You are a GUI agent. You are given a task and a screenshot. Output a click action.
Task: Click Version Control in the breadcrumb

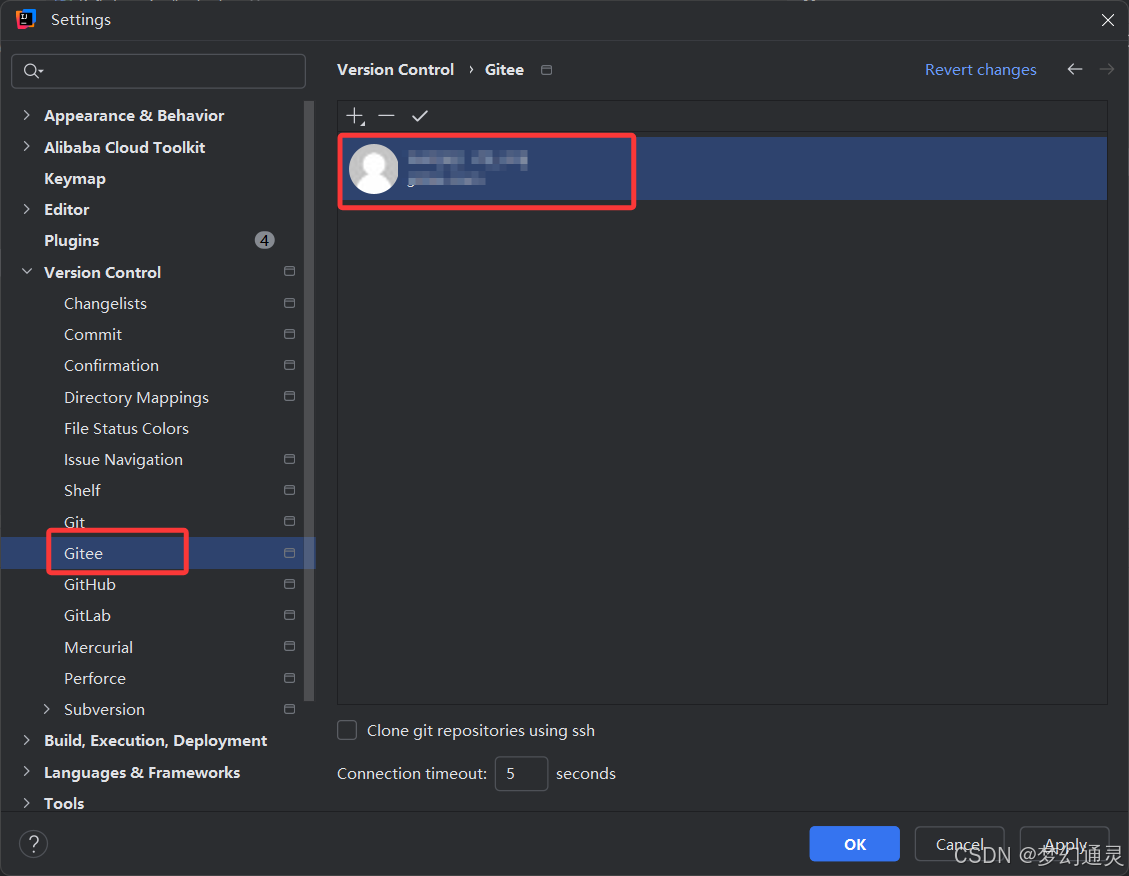pos(395,70)
